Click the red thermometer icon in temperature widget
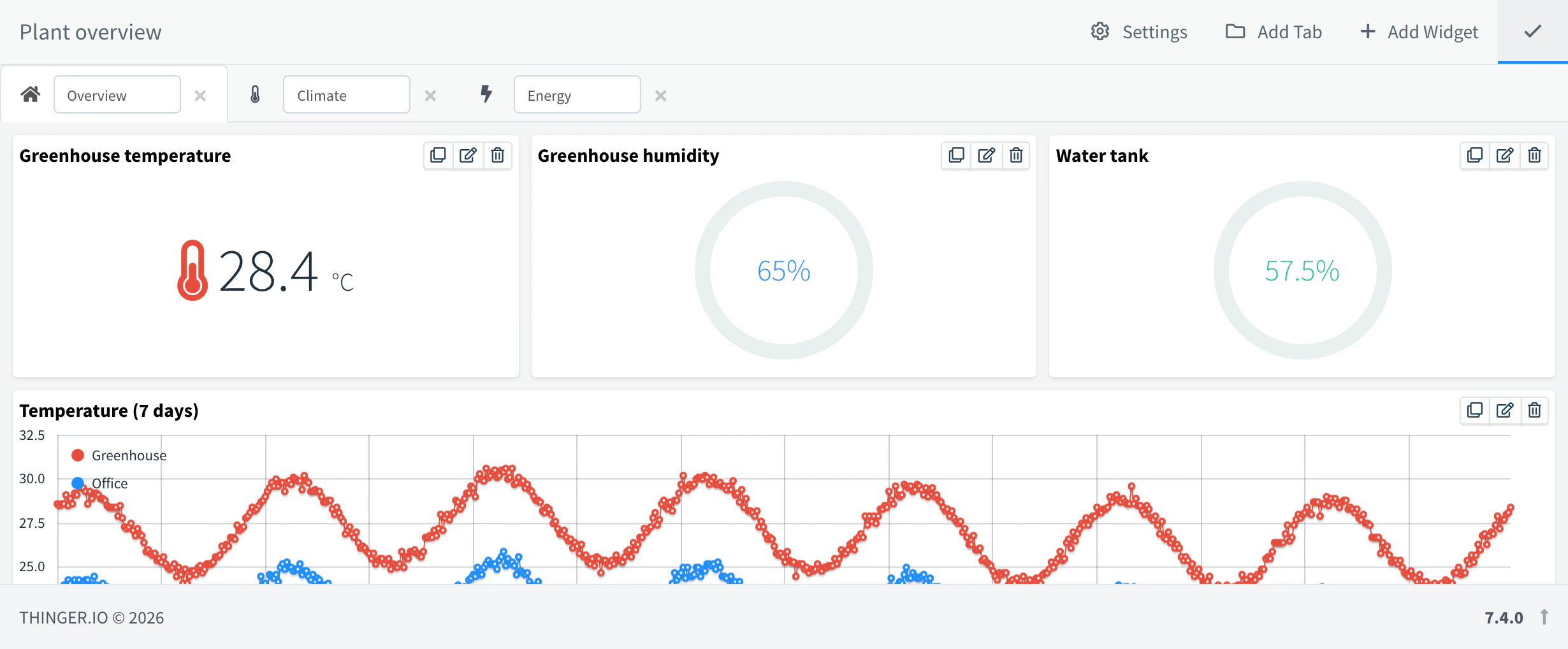Screen dimensions: 1568x649 click(192, 270)
